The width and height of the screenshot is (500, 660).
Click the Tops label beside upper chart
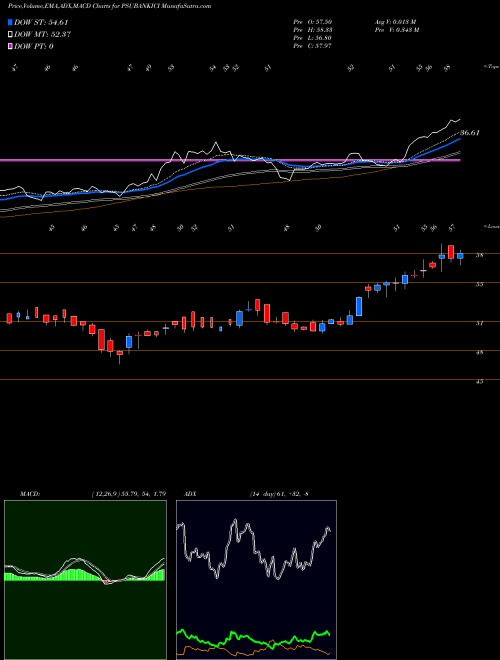click(491, 67)
